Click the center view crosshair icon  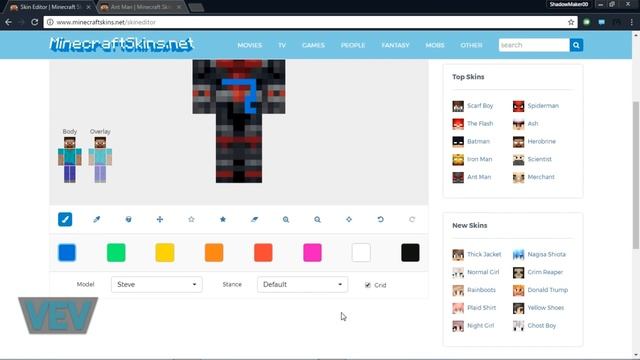[x=349, y=219]
